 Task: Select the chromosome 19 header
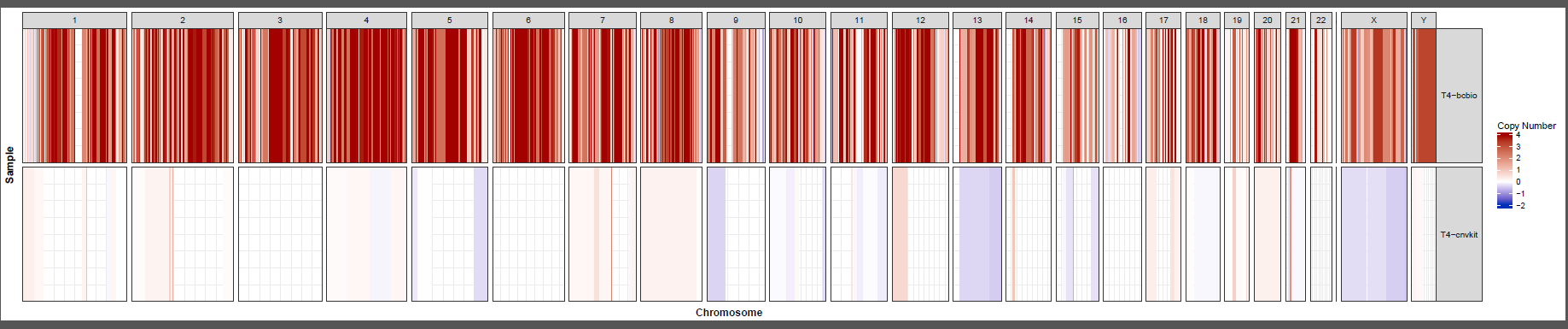tap(1237, 20)
